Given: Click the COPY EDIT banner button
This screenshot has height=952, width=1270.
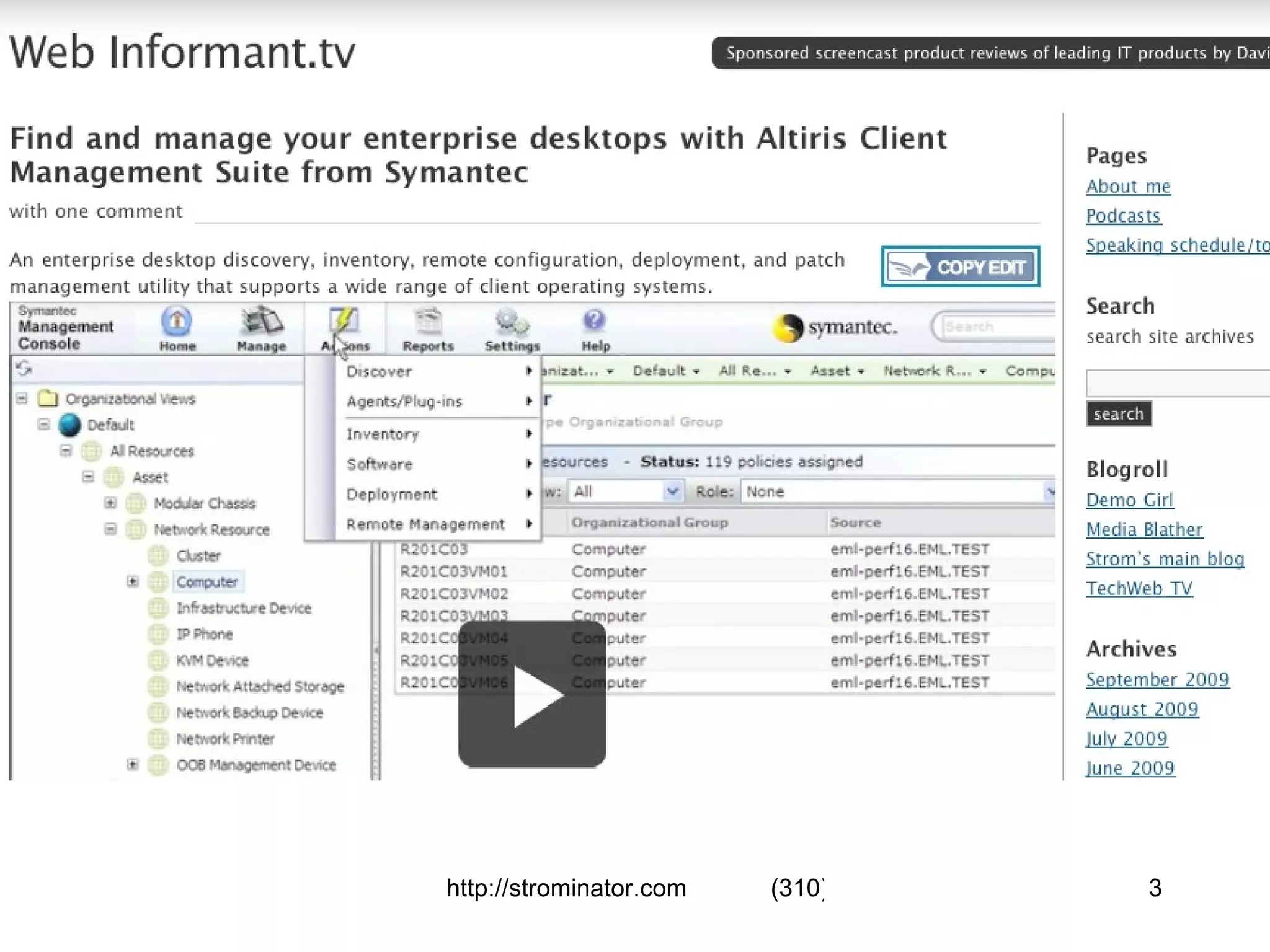Looking at the screenshot, I should click(960, 267).
